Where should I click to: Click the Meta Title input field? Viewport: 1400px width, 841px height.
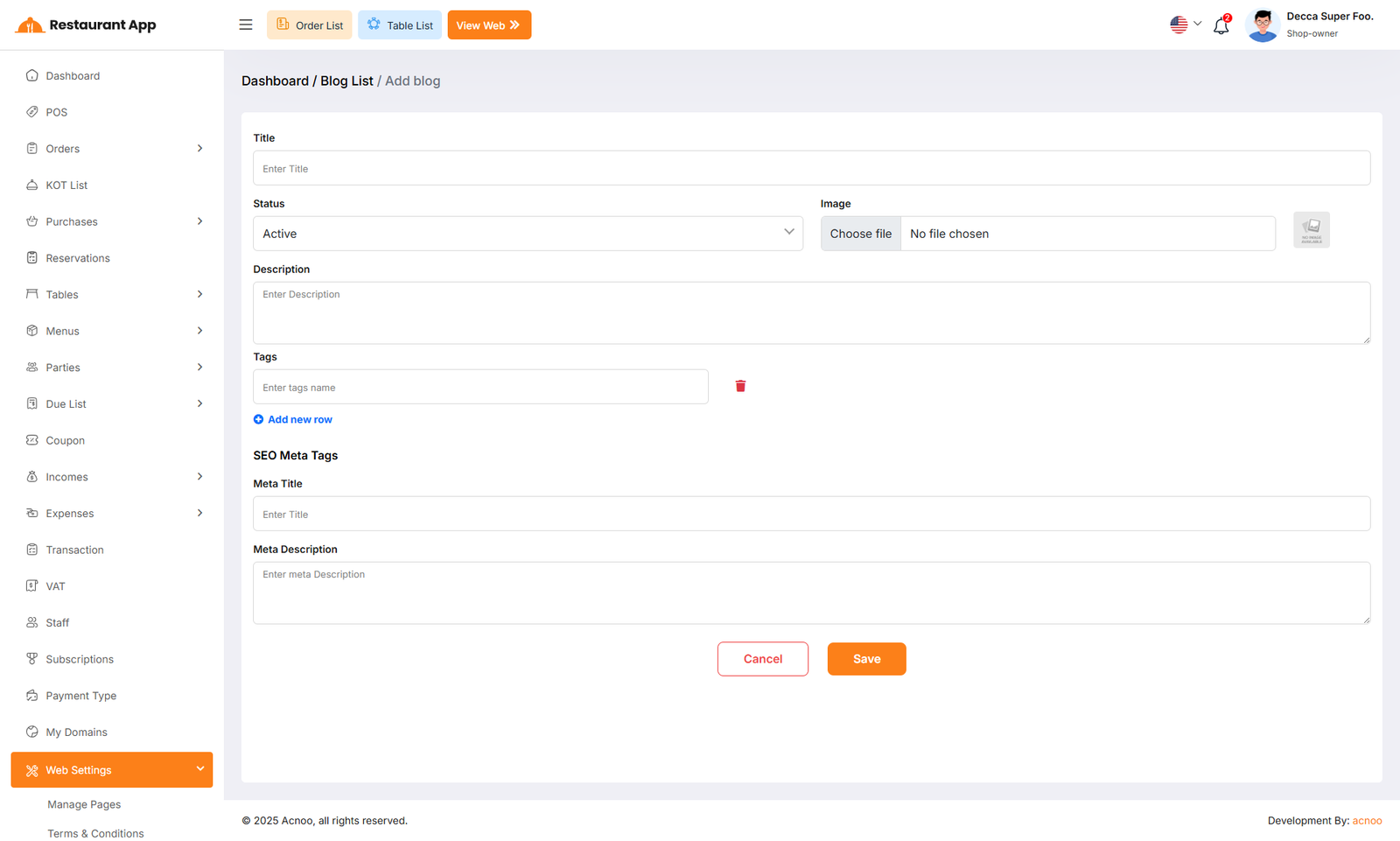[x=811, y=514]
